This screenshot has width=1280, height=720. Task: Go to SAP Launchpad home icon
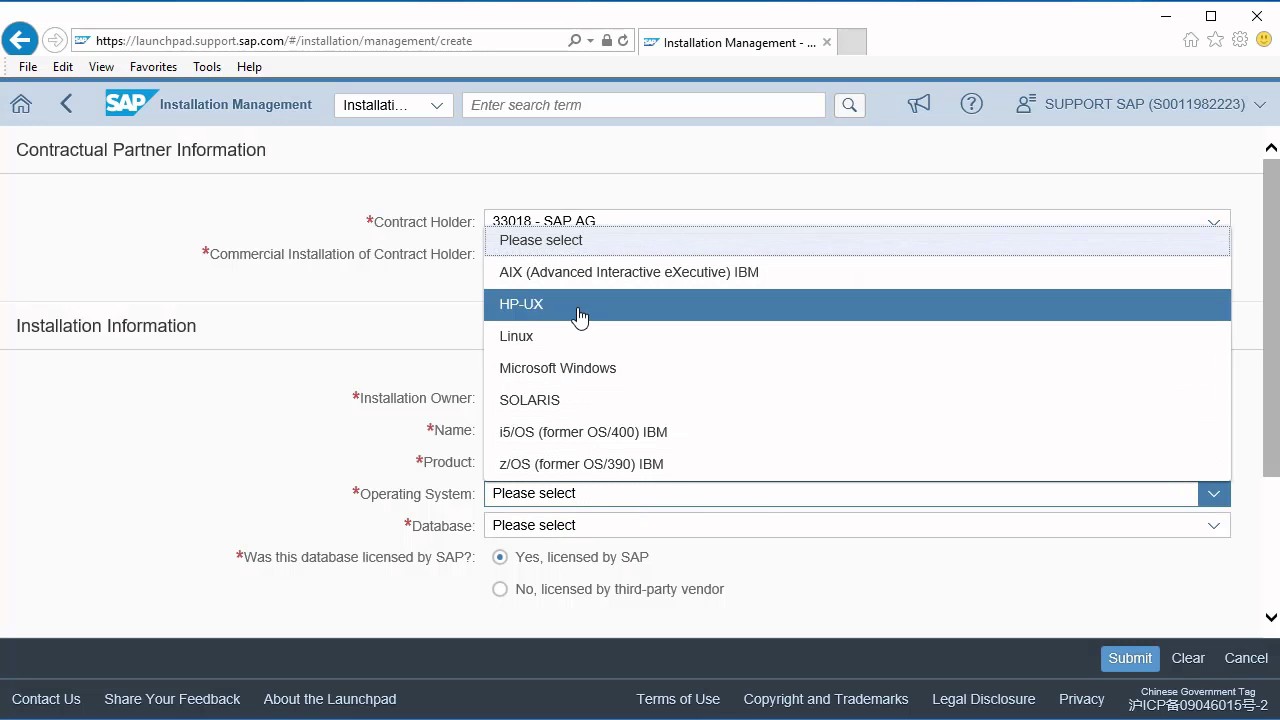click(x=21, y=104)
